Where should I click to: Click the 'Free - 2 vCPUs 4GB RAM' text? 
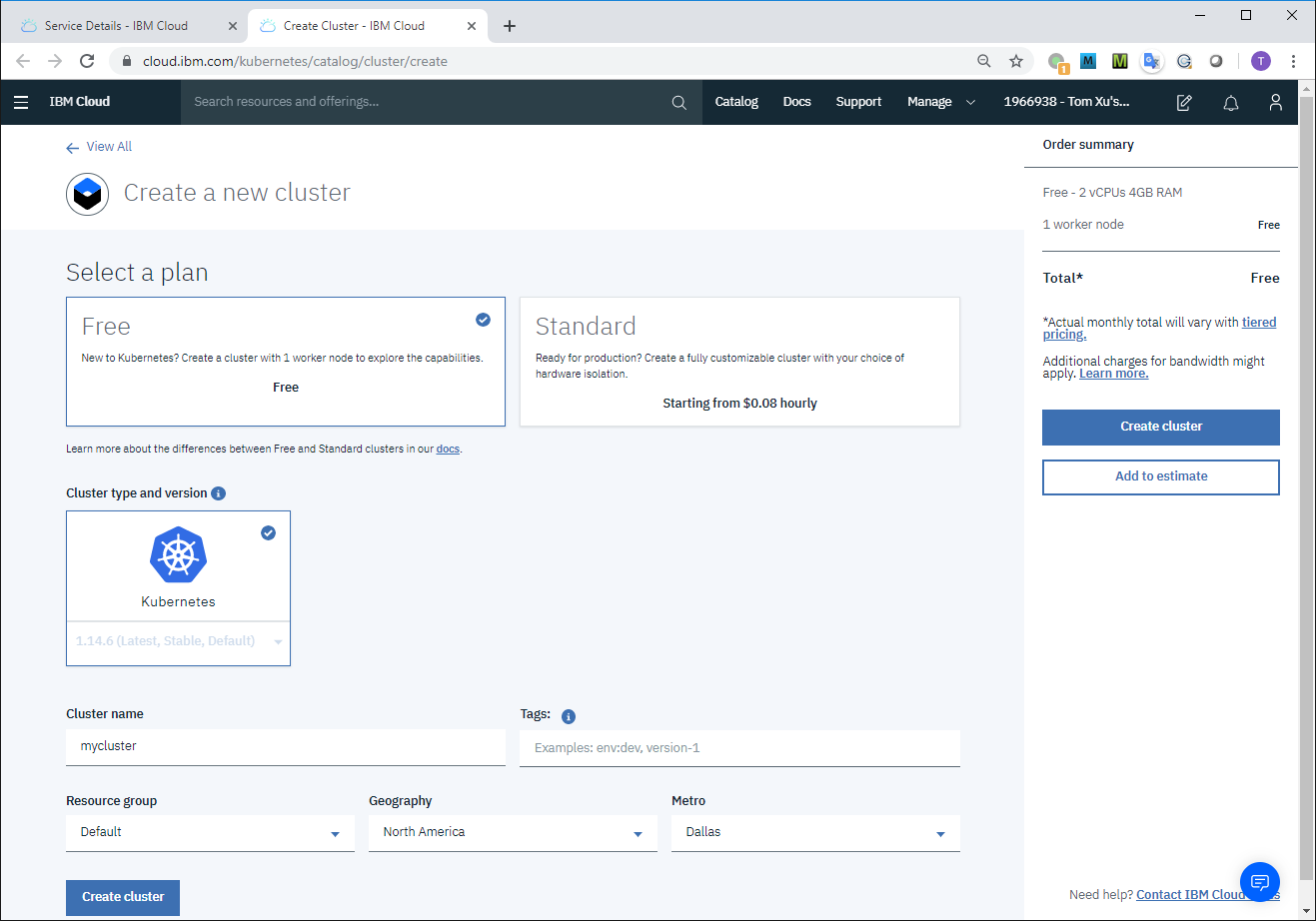pos(1112,193)
